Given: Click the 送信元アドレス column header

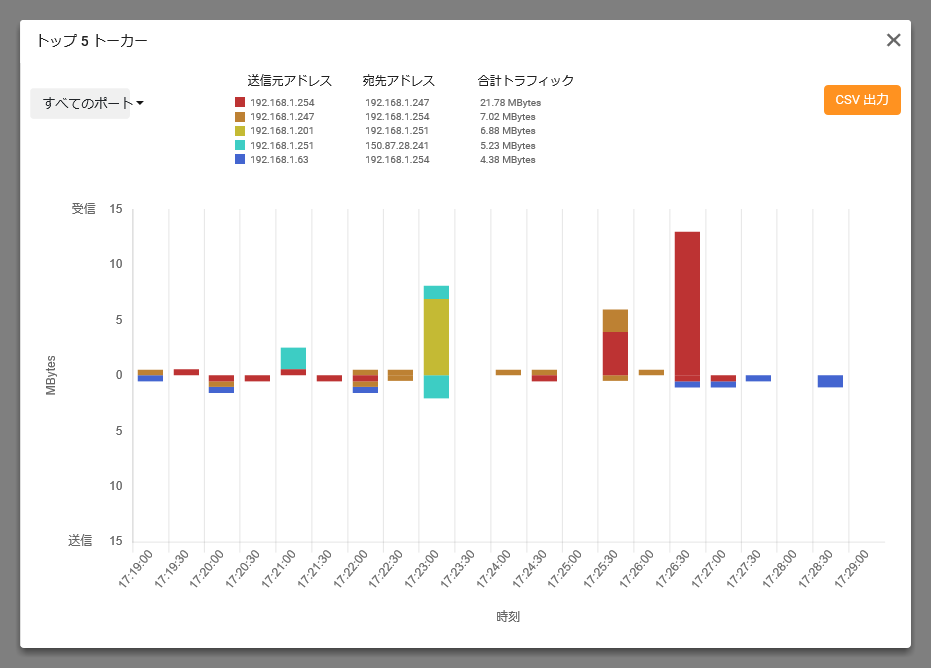Looking at the screenshot, I should [289, 80].
